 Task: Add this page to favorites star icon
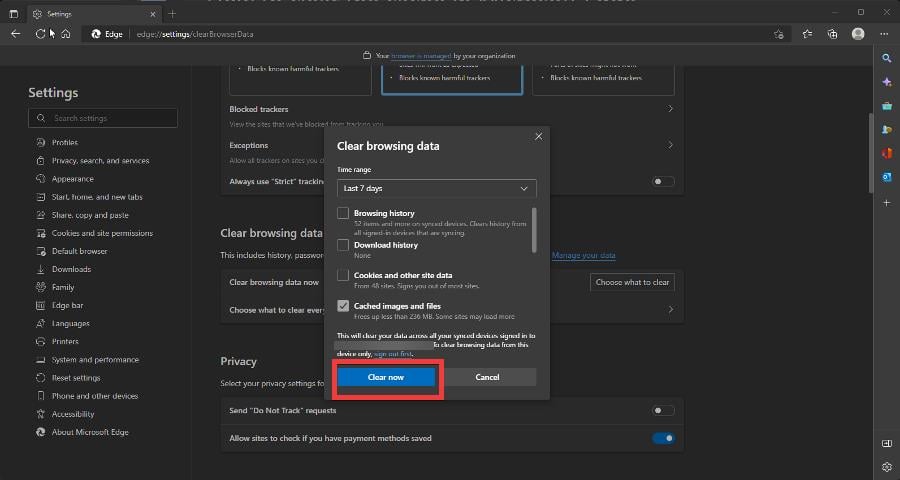(x=778, y=34)
